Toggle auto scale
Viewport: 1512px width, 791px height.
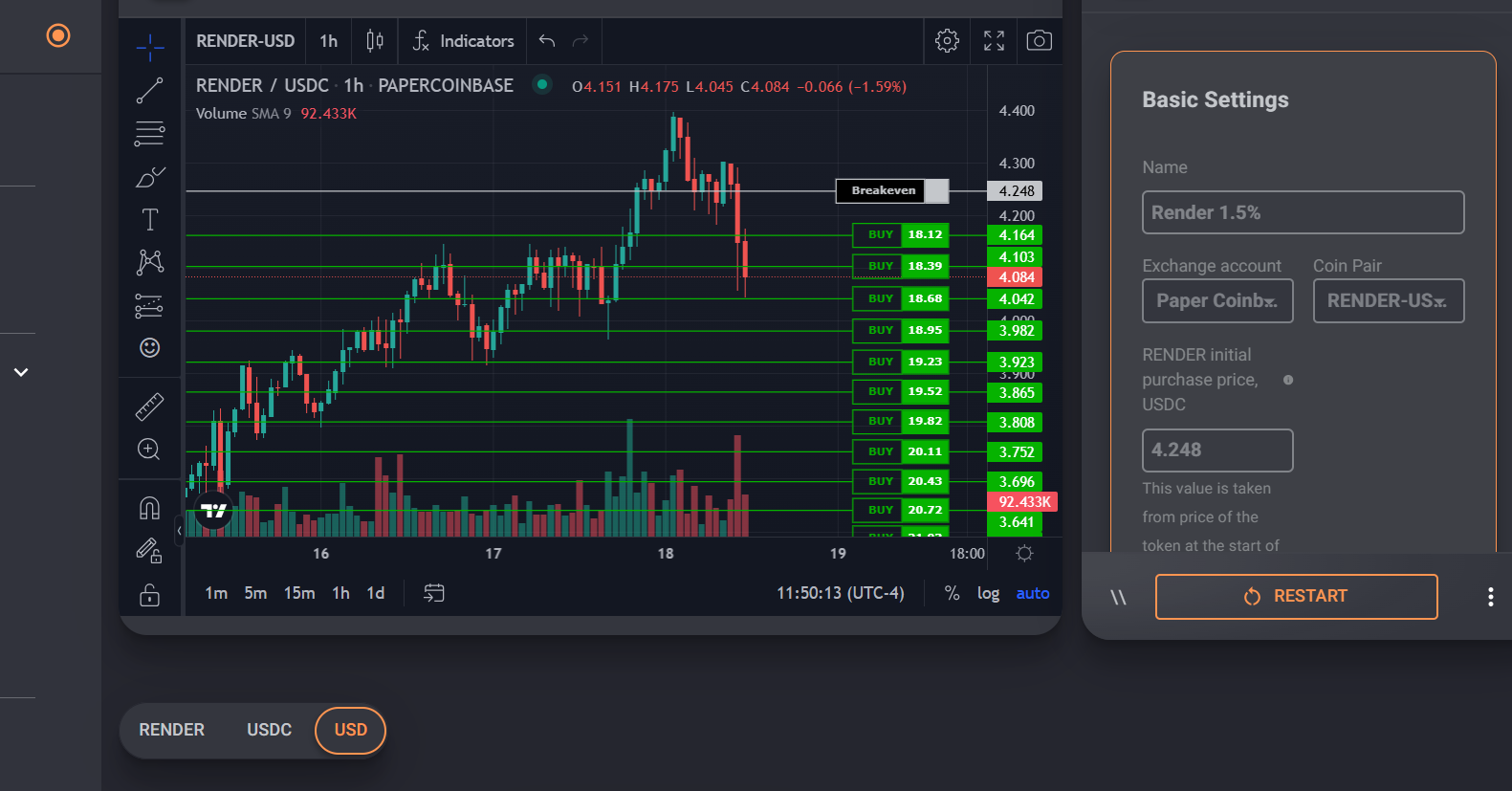1033,593
